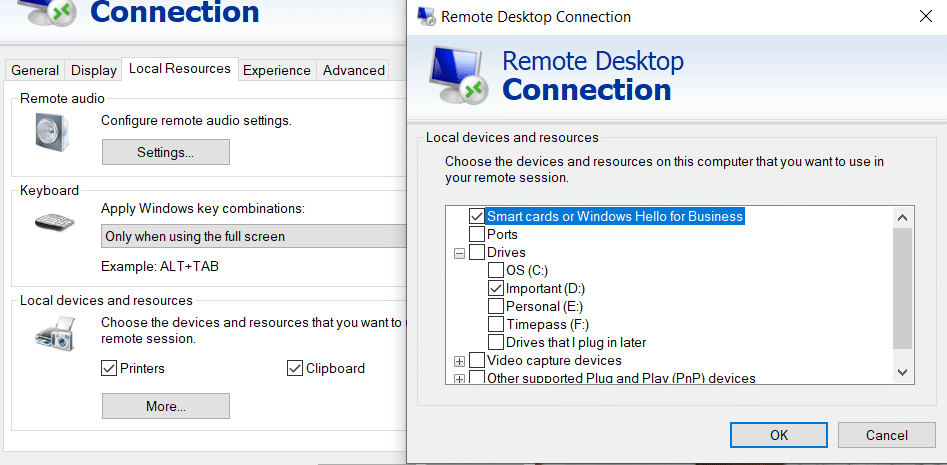
Task: Uncheck Smart cards or Windows Hello checkbox
Action: pos(477,216)
